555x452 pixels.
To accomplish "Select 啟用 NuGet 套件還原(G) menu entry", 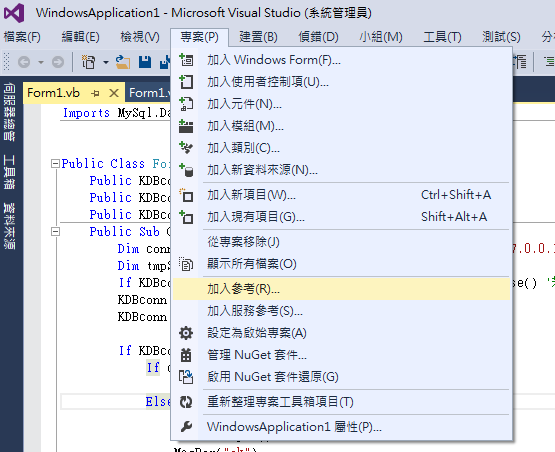I will click(x=341, y=377).
